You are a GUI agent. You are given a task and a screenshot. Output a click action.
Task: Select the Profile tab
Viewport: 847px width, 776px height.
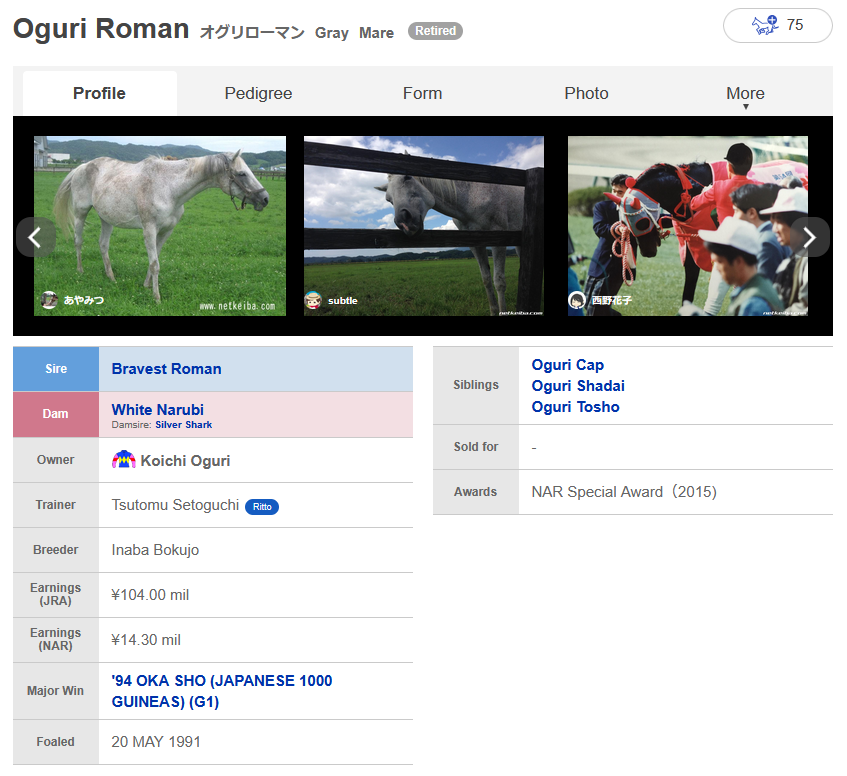100,94
